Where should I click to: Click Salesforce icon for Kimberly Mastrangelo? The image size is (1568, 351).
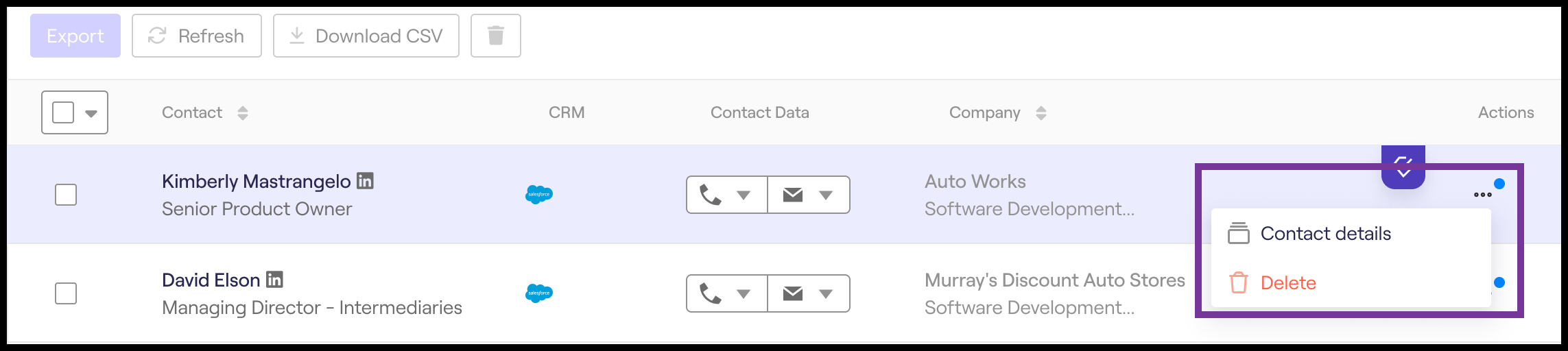(539, 195)
